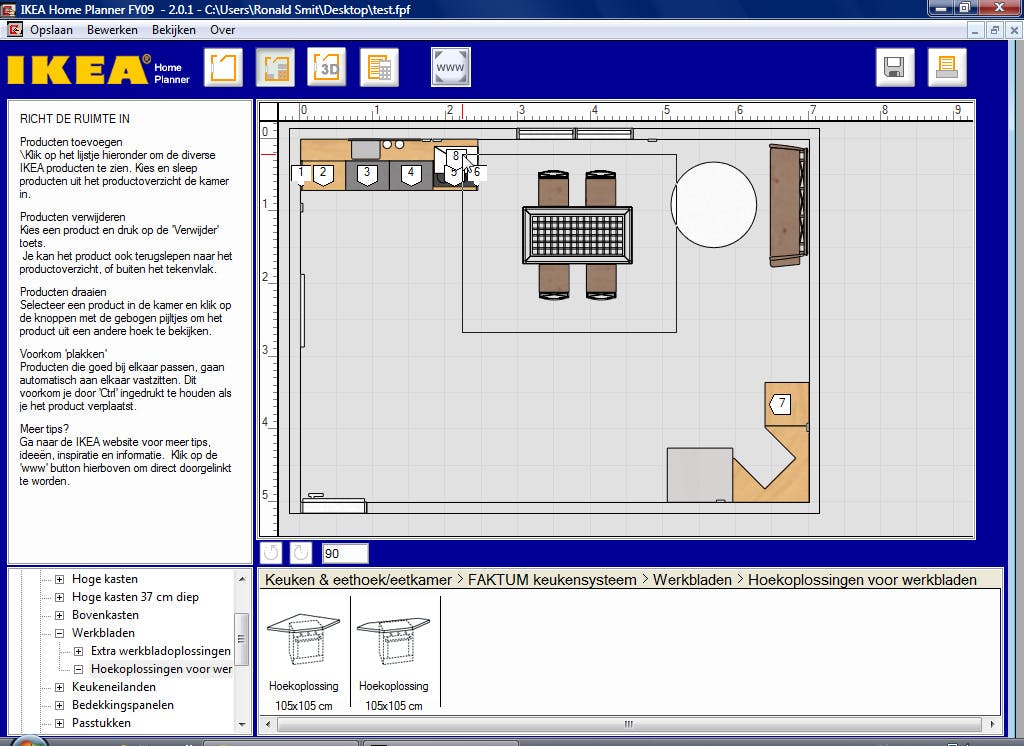Select cabinet marker 3 in the plan
Viewport: 1024px width, 746px height.
tap(367, 174)
